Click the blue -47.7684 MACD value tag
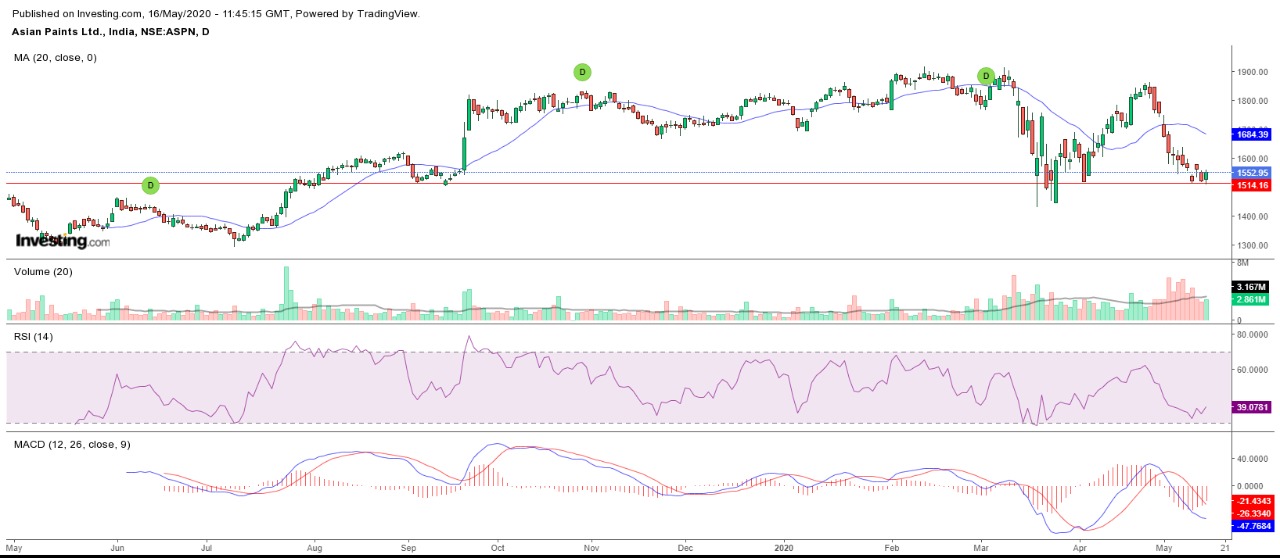This screenshot has height=558, width=1280. tap(1252, 524)
